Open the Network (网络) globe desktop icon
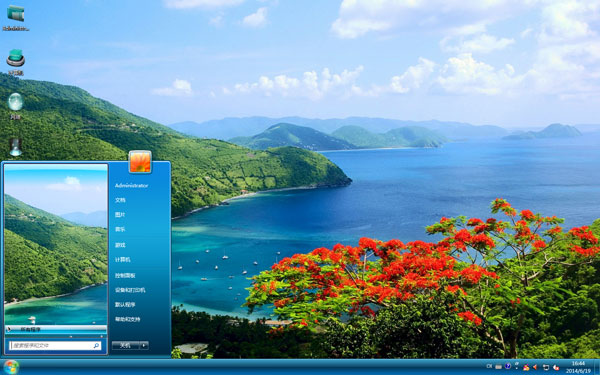This screenshot has width=600, height=375. 16,106
